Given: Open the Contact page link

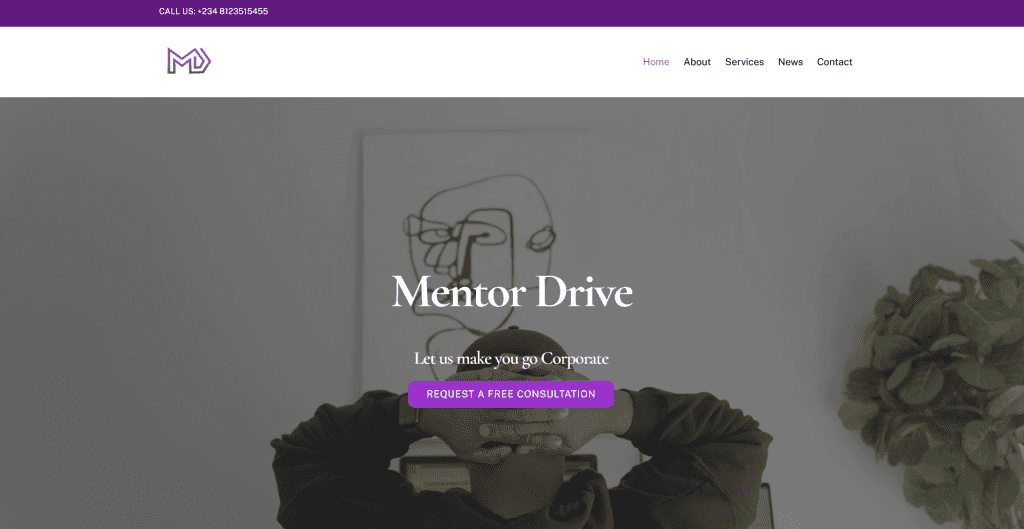Looking at the screenshot, I should pos(834,62).
